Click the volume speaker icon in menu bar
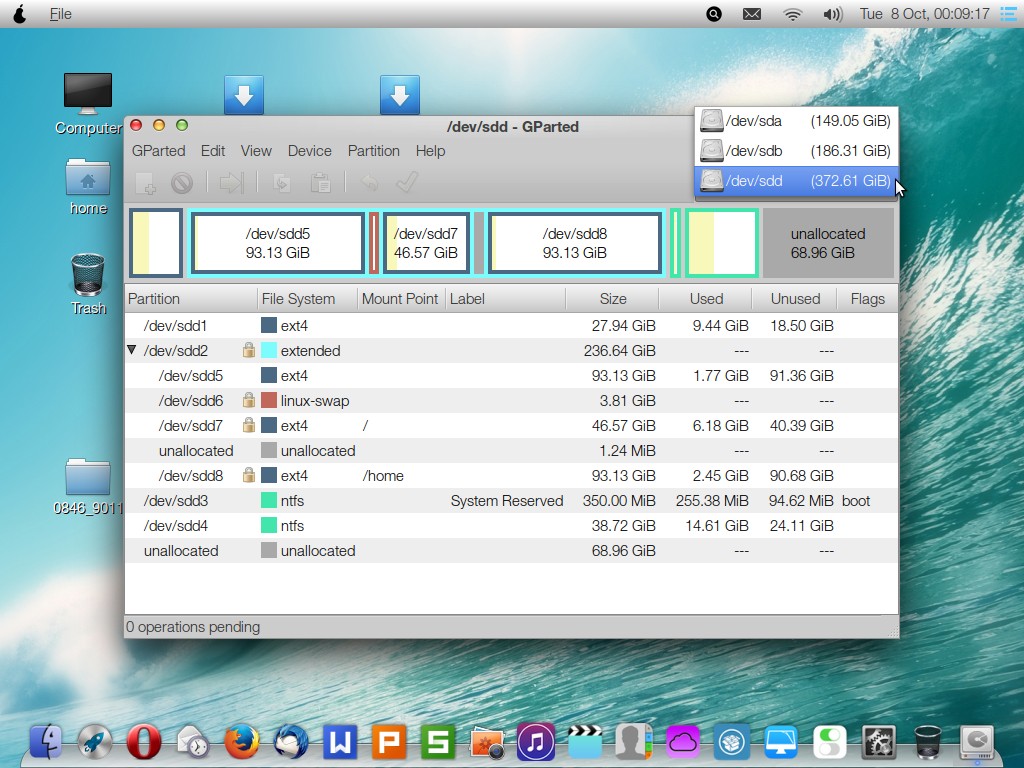 (x=833, y=14)
